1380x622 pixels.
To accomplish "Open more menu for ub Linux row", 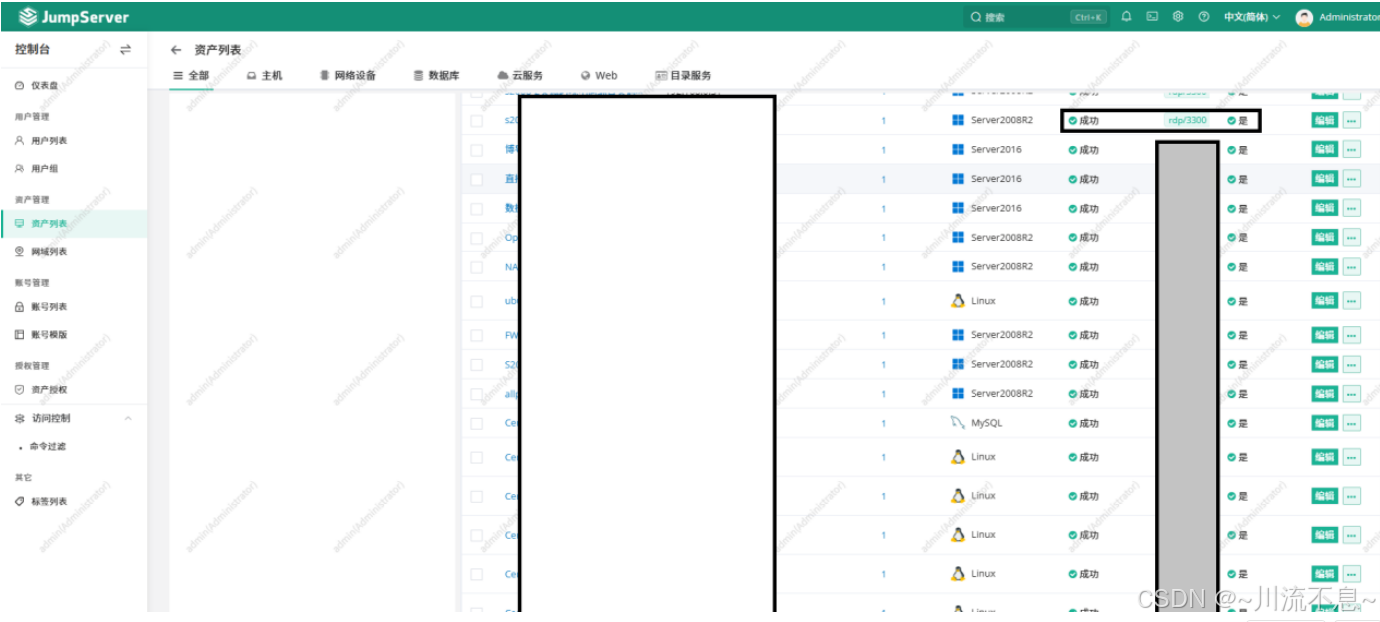I will pyautogui.click(x=1352, y=301).
